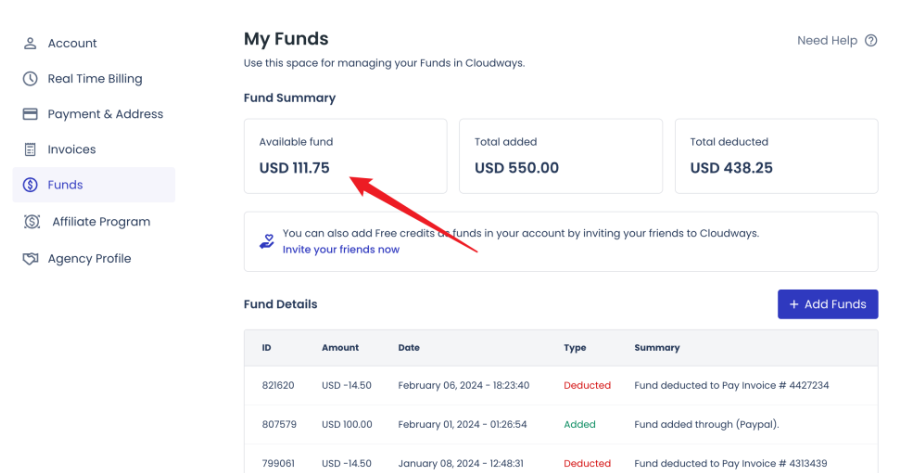Click the Real Time Billing clock icon
The image size is (898, 473).
pos(30,79)
